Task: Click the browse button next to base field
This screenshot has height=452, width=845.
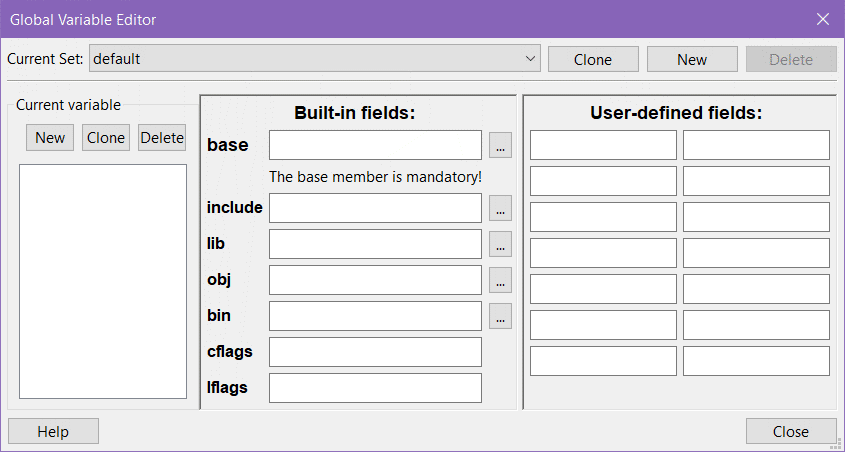Action: 500,145
